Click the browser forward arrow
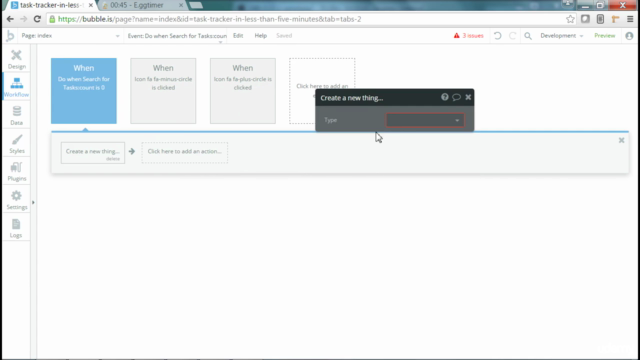This screenshot has height=360, width=640. 24,19
